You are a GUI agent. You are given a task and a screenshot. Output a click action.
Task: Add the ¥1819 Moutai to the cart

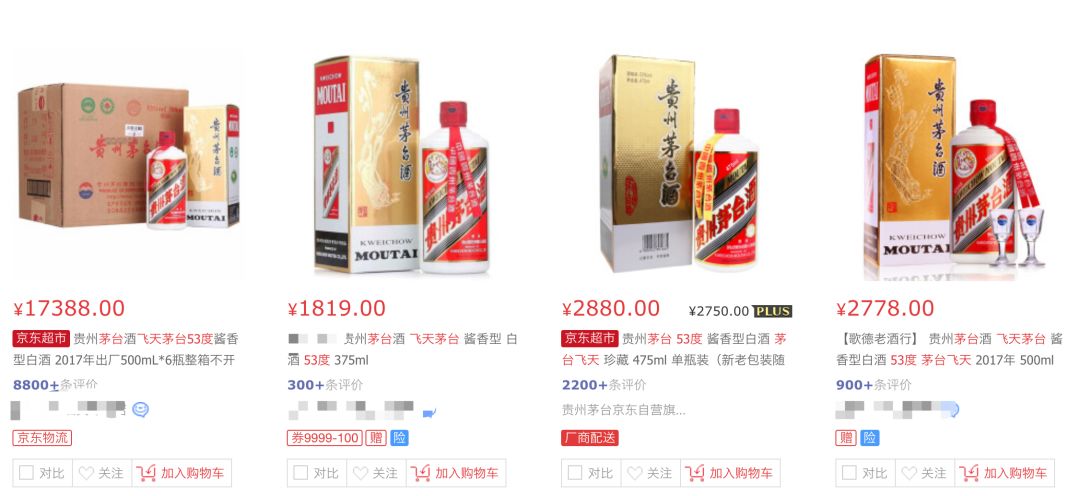point(455,473)
